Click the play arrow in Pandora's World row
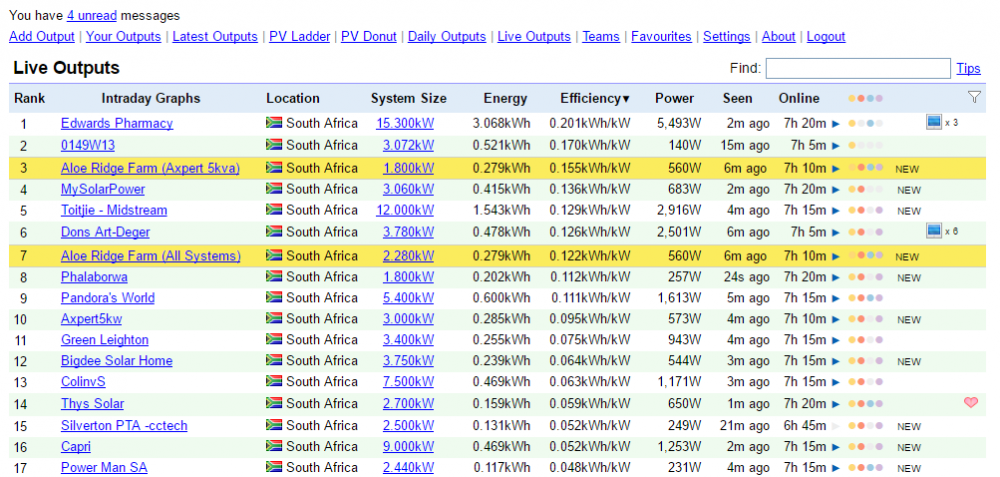Viewport: 1000px width, 477px height. tap(836, 298)
